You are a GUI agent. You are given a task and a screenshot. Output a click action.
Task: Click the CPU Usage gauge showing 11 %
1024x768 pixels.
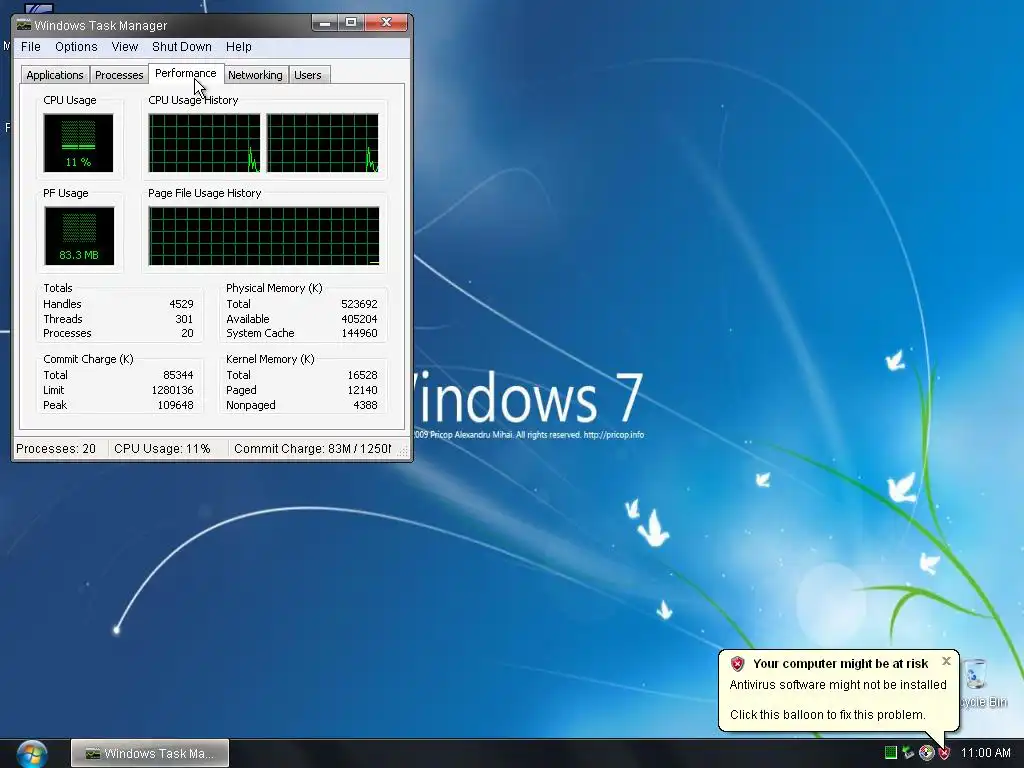78,143
